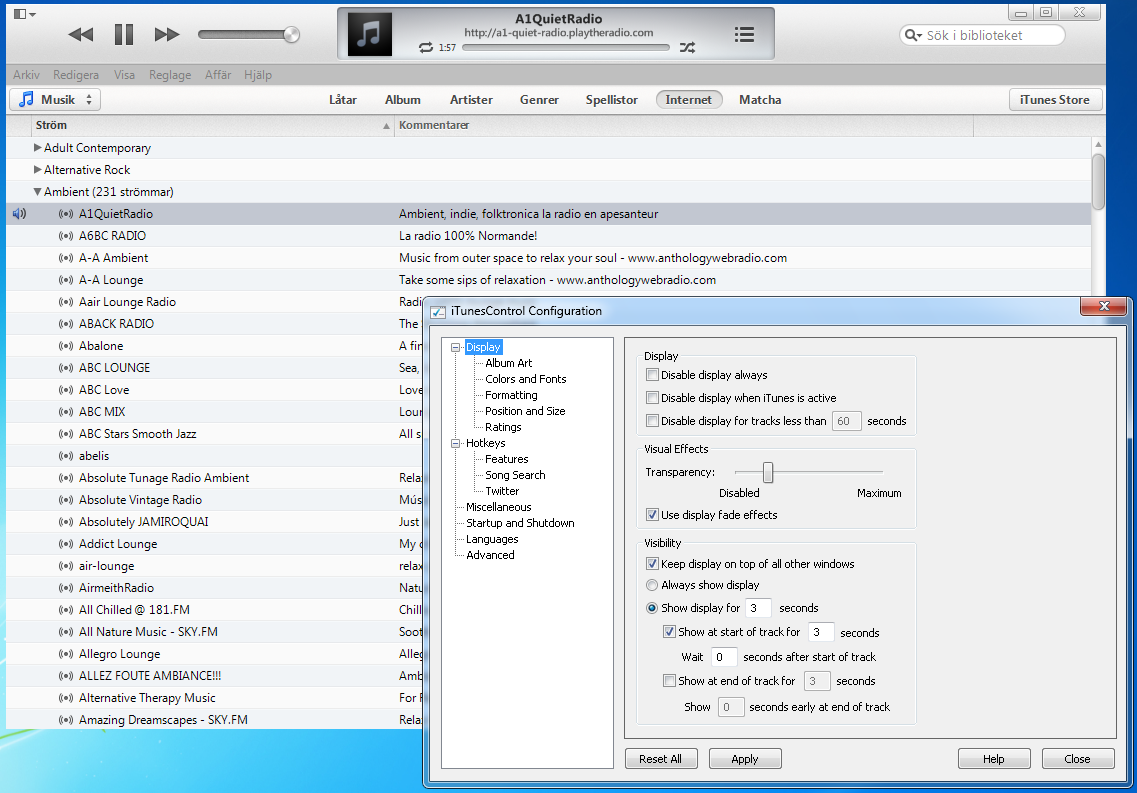1137x793 pixels.
Task: Expand the Alternative Rock category
Action: tap(38, 170)
